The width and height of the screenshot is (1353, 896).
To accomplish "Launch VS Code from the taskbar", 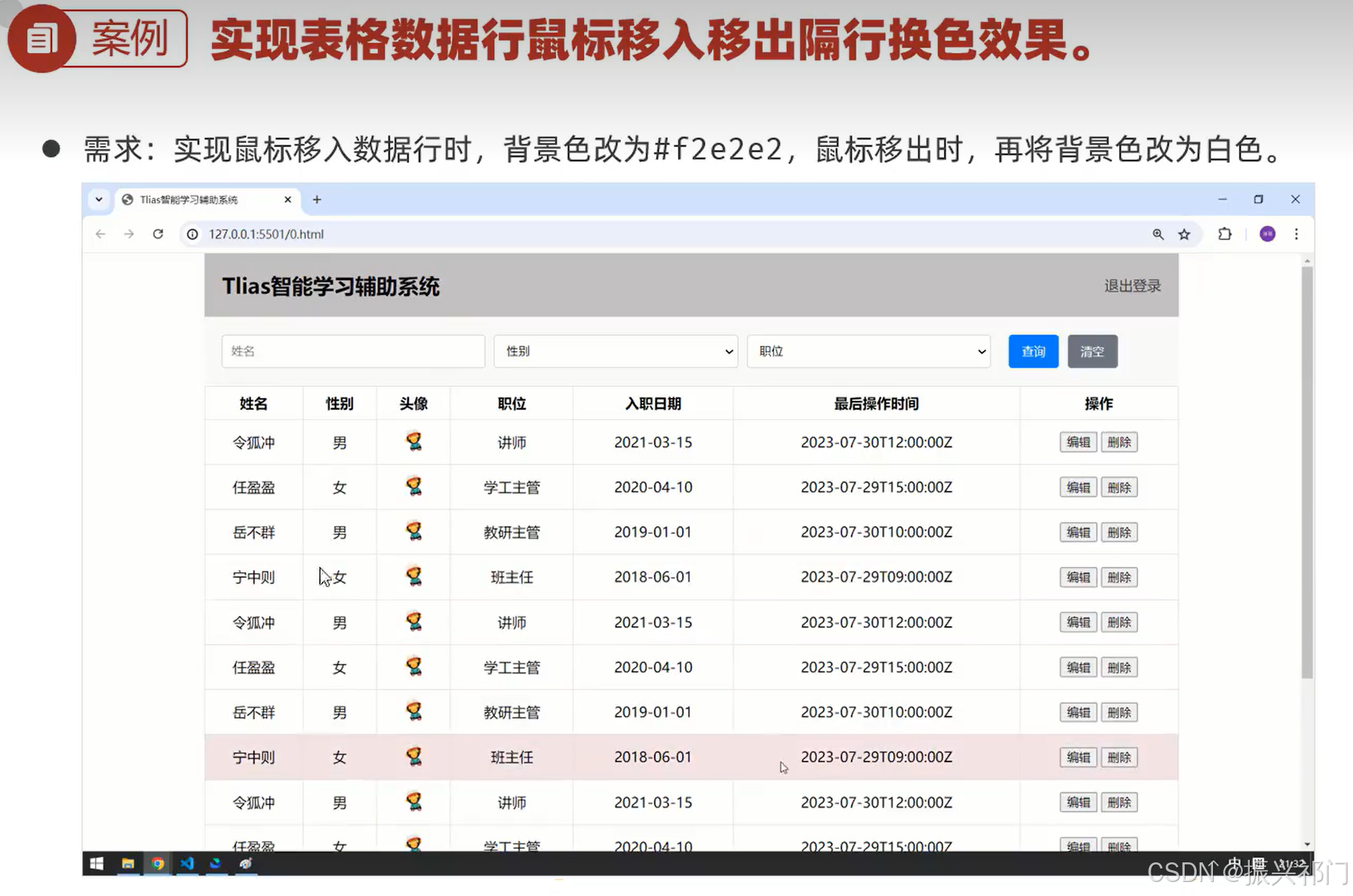I will tap(187, 864).
